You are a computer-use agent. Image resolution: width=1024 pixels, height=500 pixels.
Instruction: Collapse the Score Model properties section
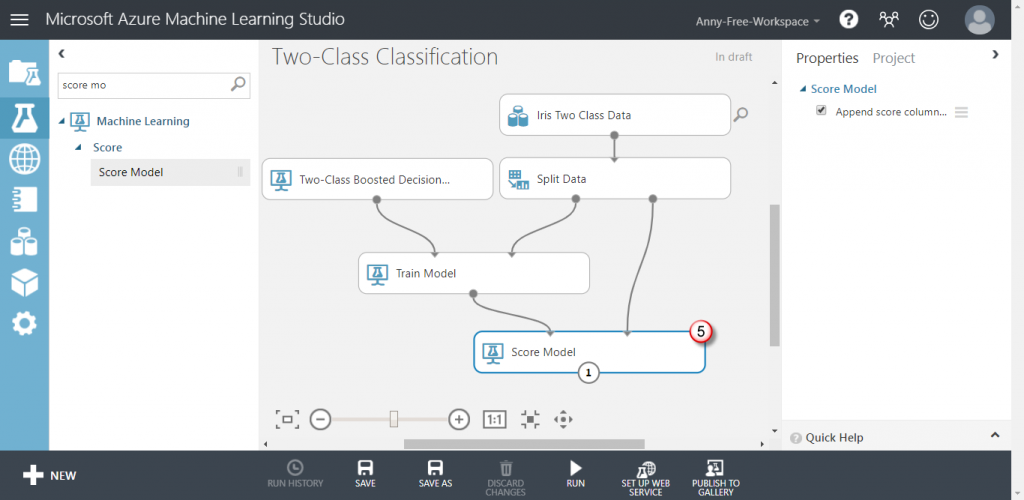coord(803,89)
